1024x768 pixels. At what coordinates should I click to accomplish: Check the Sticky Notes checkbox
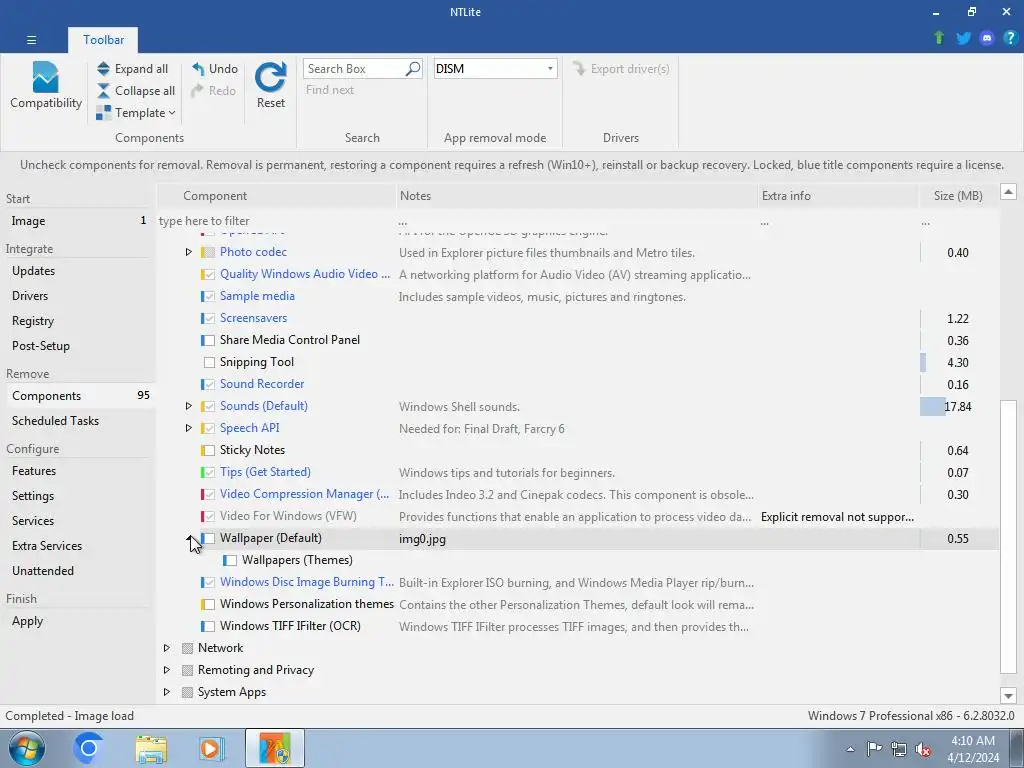coord(209,451)
